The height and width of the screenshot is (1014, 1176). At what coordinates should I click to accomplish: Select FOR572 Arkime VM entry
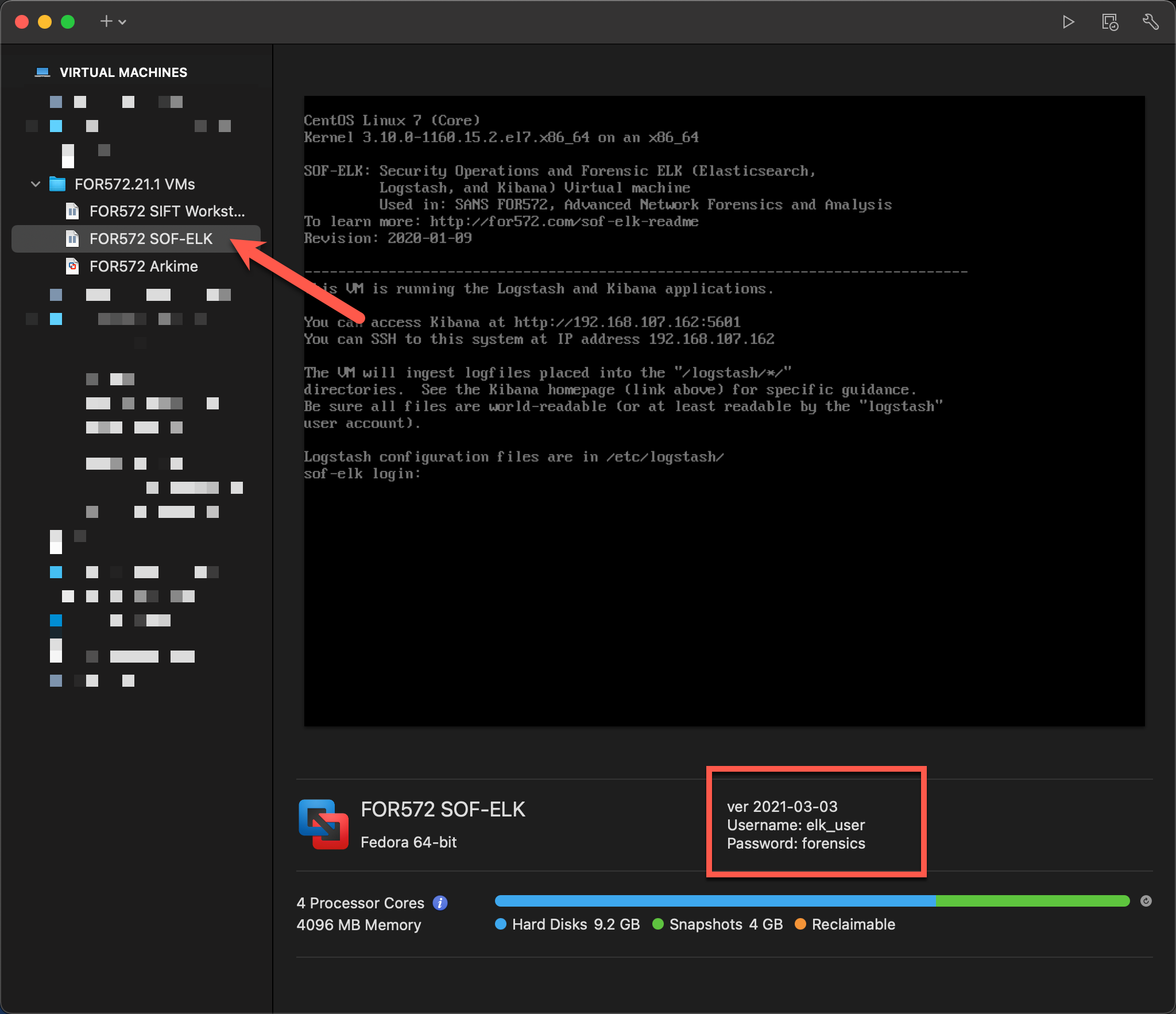point(144,266)
